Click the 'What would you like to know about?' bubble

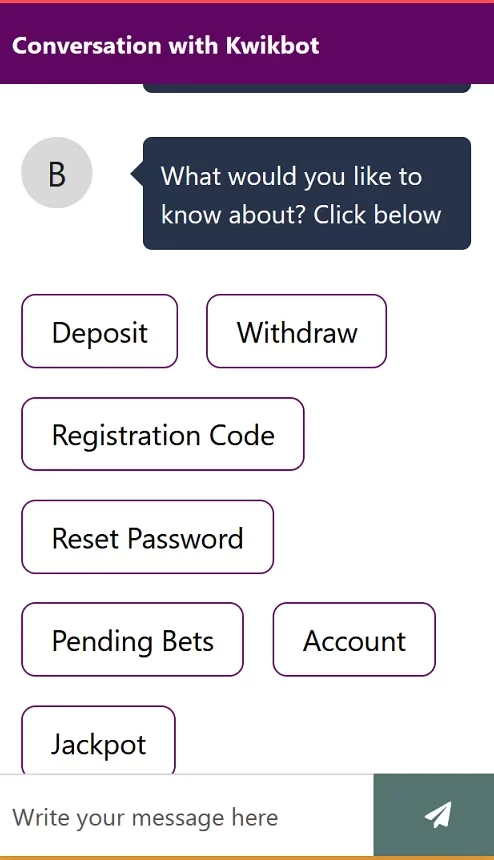point(306,194)
